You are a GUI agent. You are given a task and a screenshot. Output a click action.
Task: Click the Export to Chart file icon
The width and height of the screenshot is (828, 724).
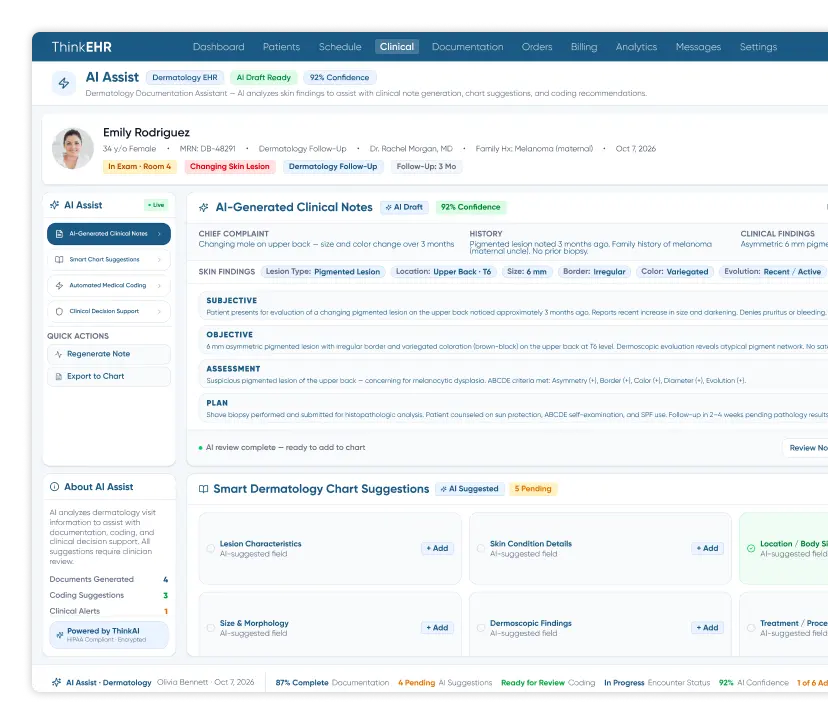[x=59, y=377]
